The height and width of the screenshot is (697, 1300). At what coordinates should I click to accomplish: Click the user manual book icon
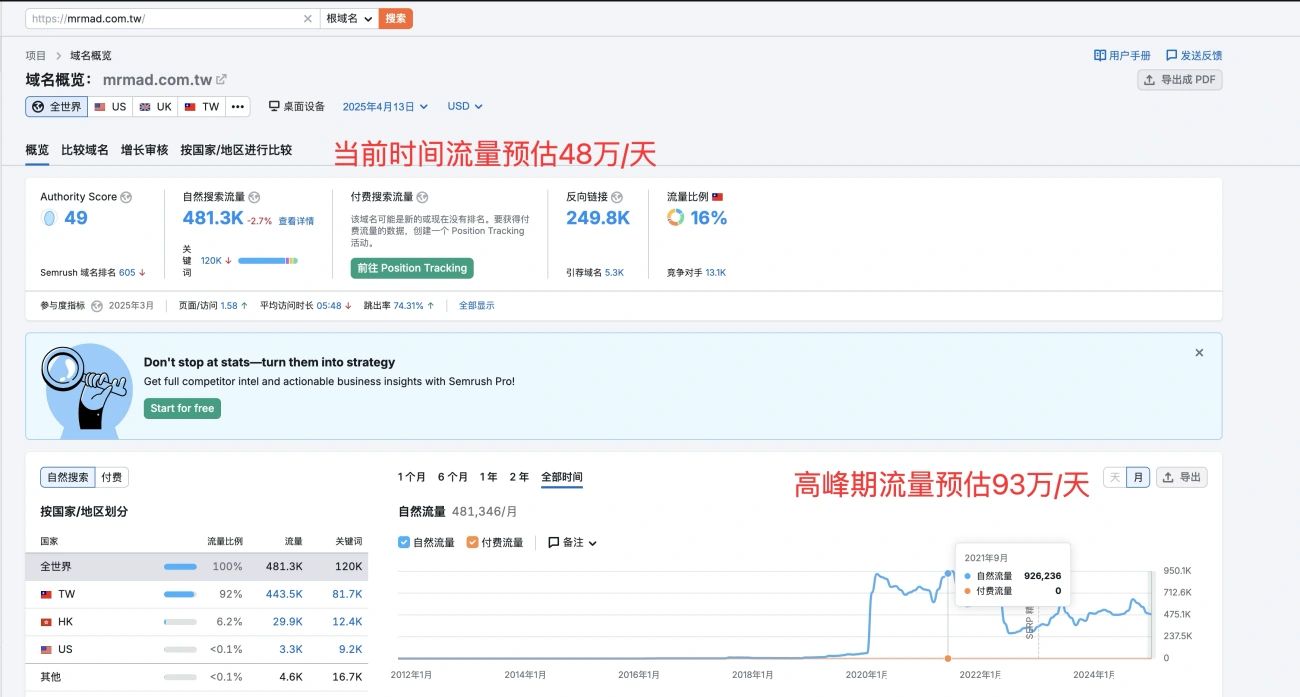click(1100, 56)
